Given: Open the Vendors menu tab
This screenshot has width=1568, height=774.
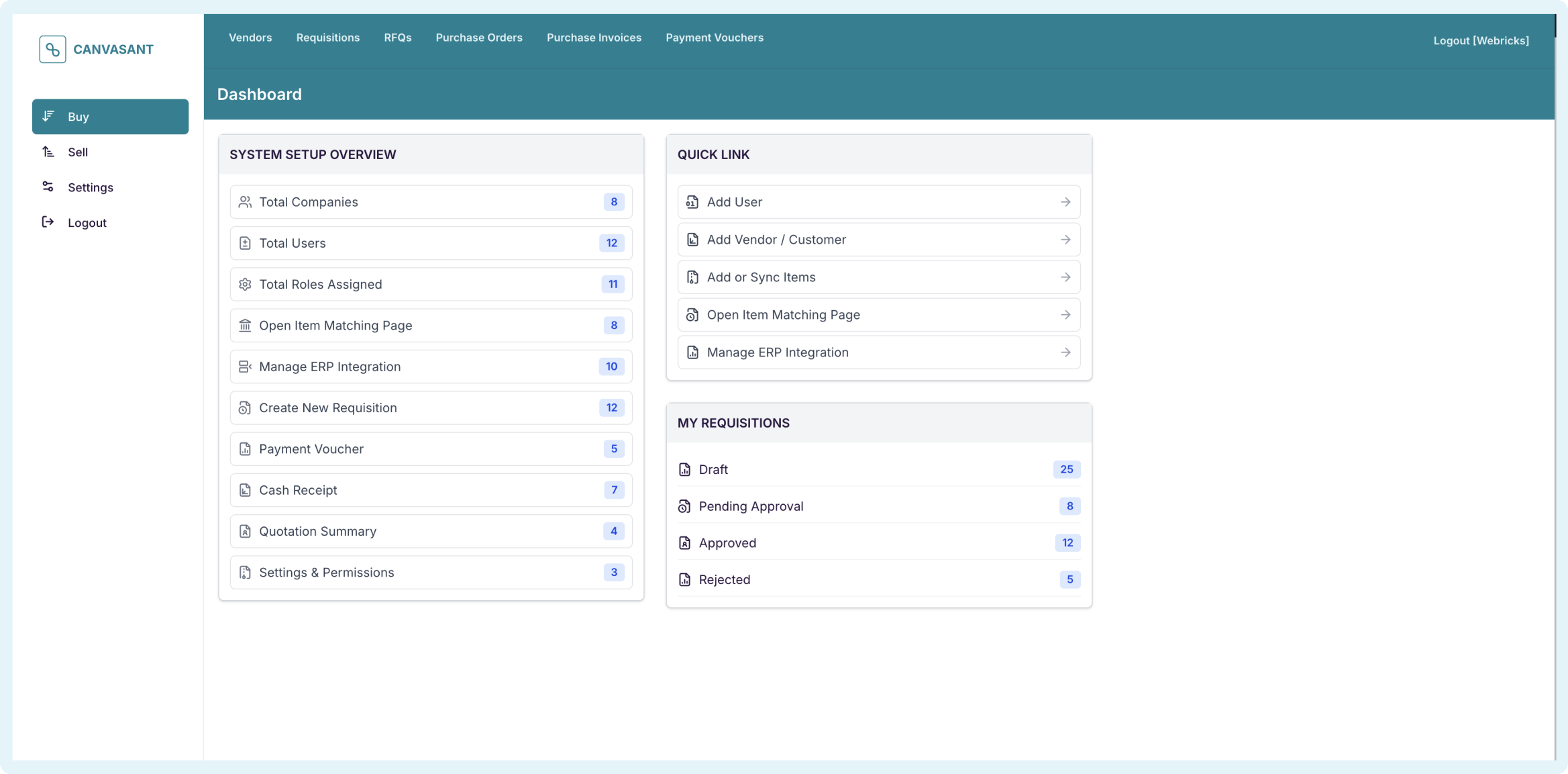Looking at the screenshot, I should [250, 38].
